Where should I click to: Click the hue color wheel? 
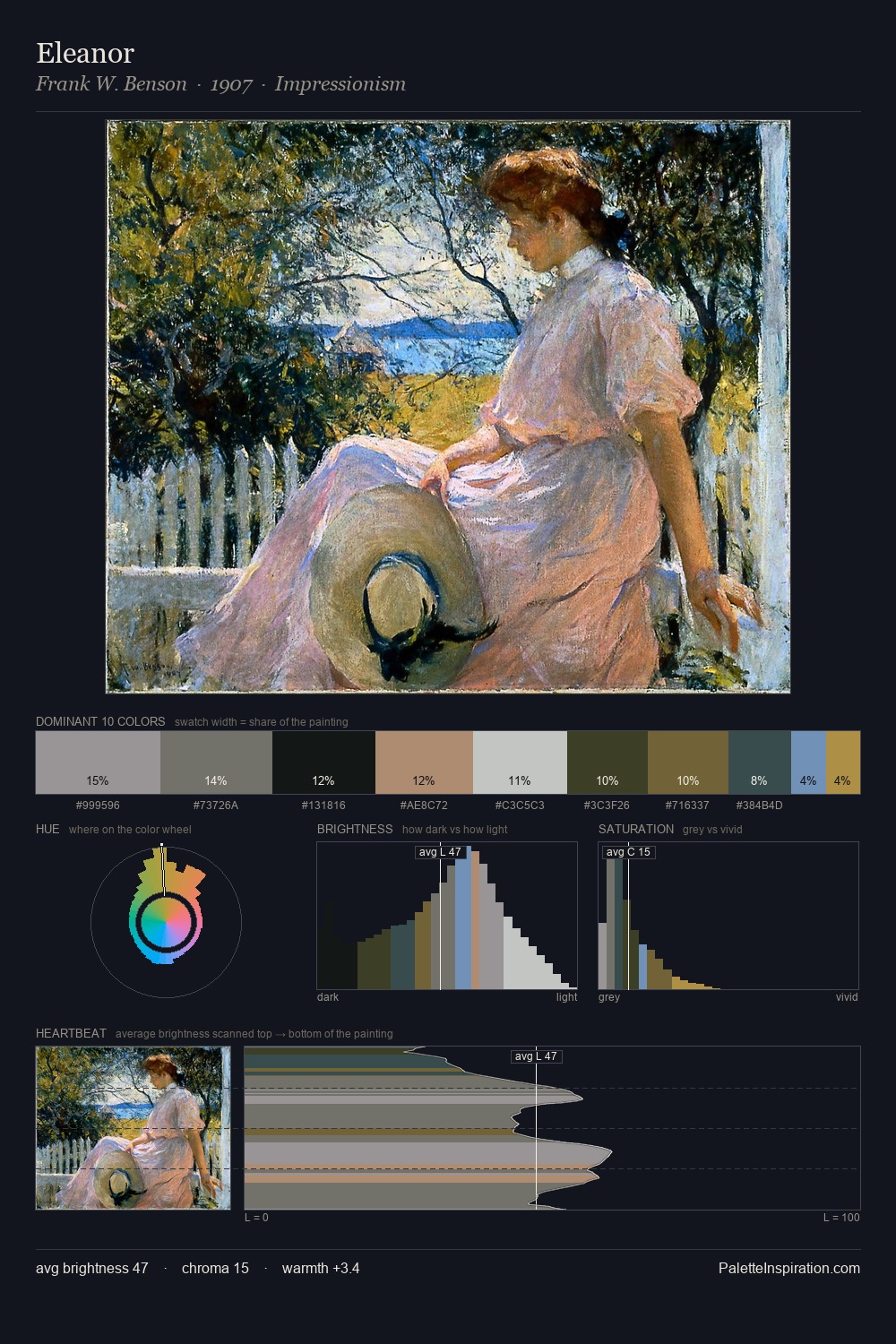pyautogui.click(x=166, y=922)
